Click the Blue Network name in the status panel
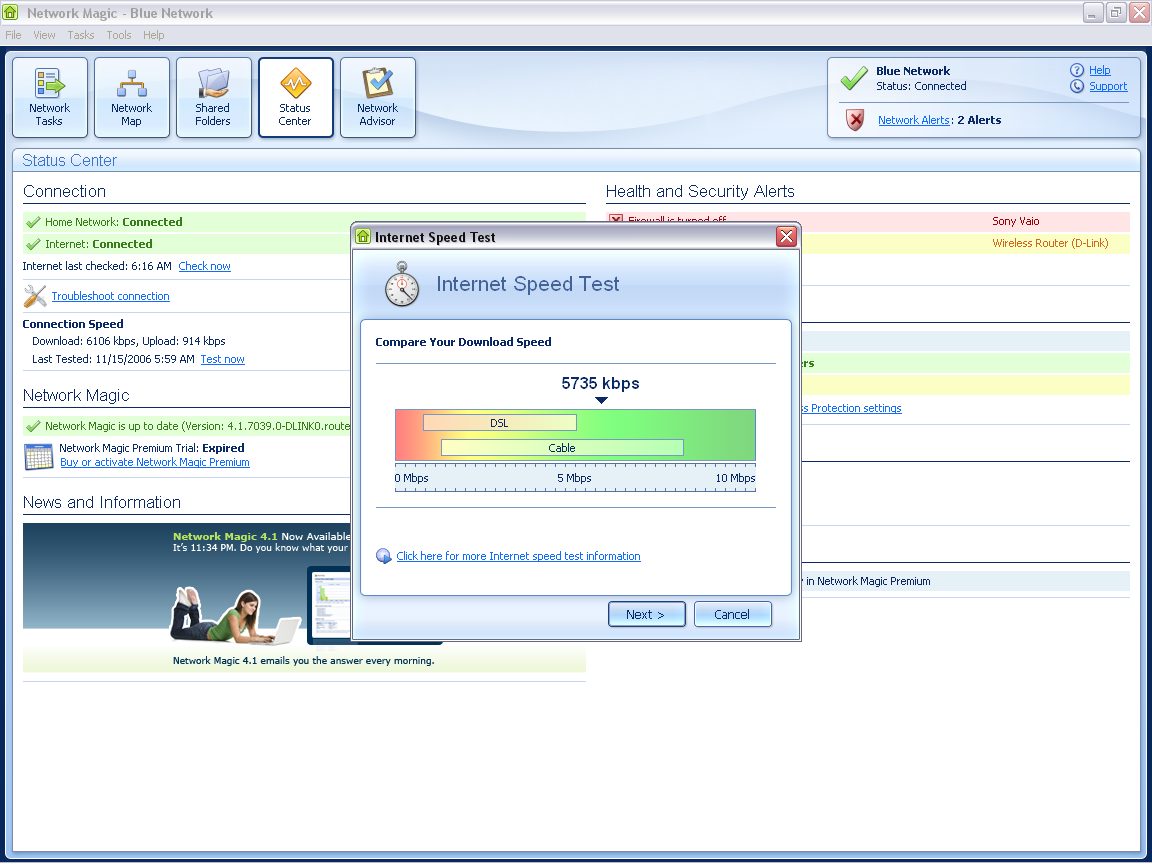 [x=912, y=71]
